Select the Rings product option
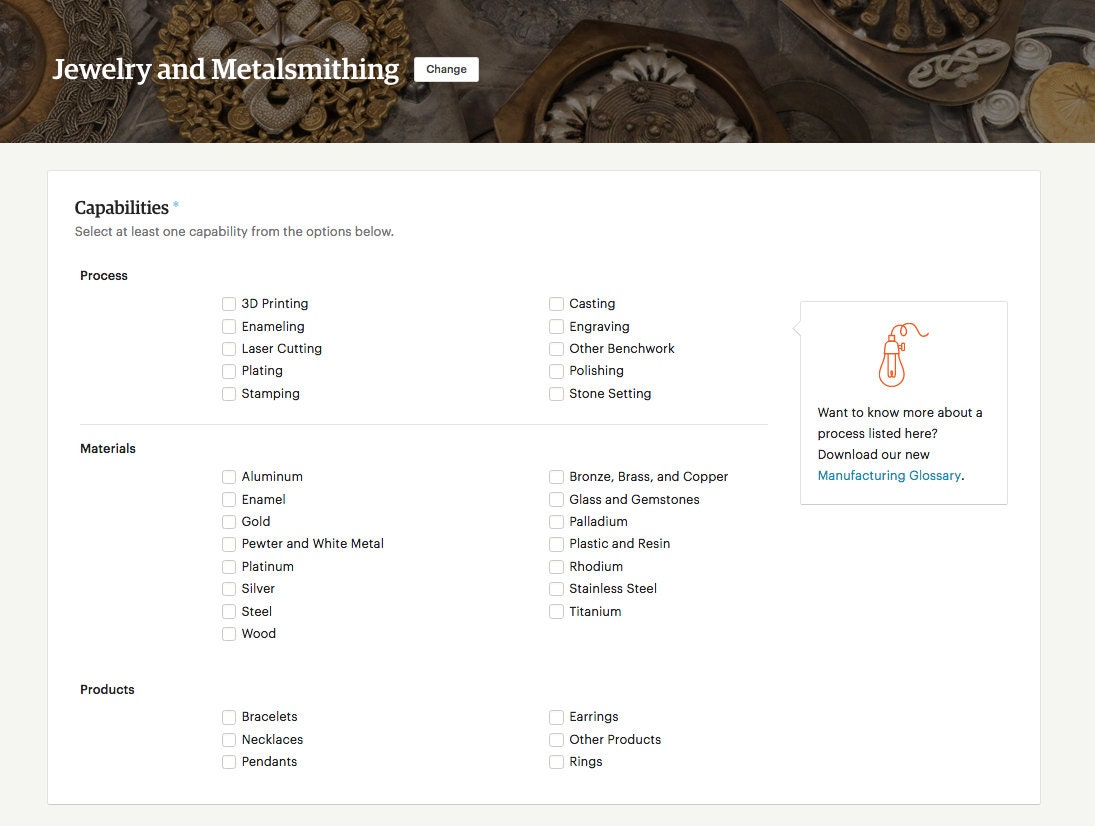1095x826 pixels. point(556,761)
